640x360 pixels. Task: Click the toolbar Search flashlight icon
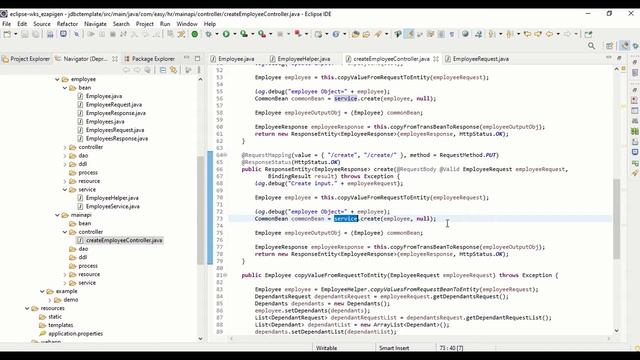pos(378,34)
